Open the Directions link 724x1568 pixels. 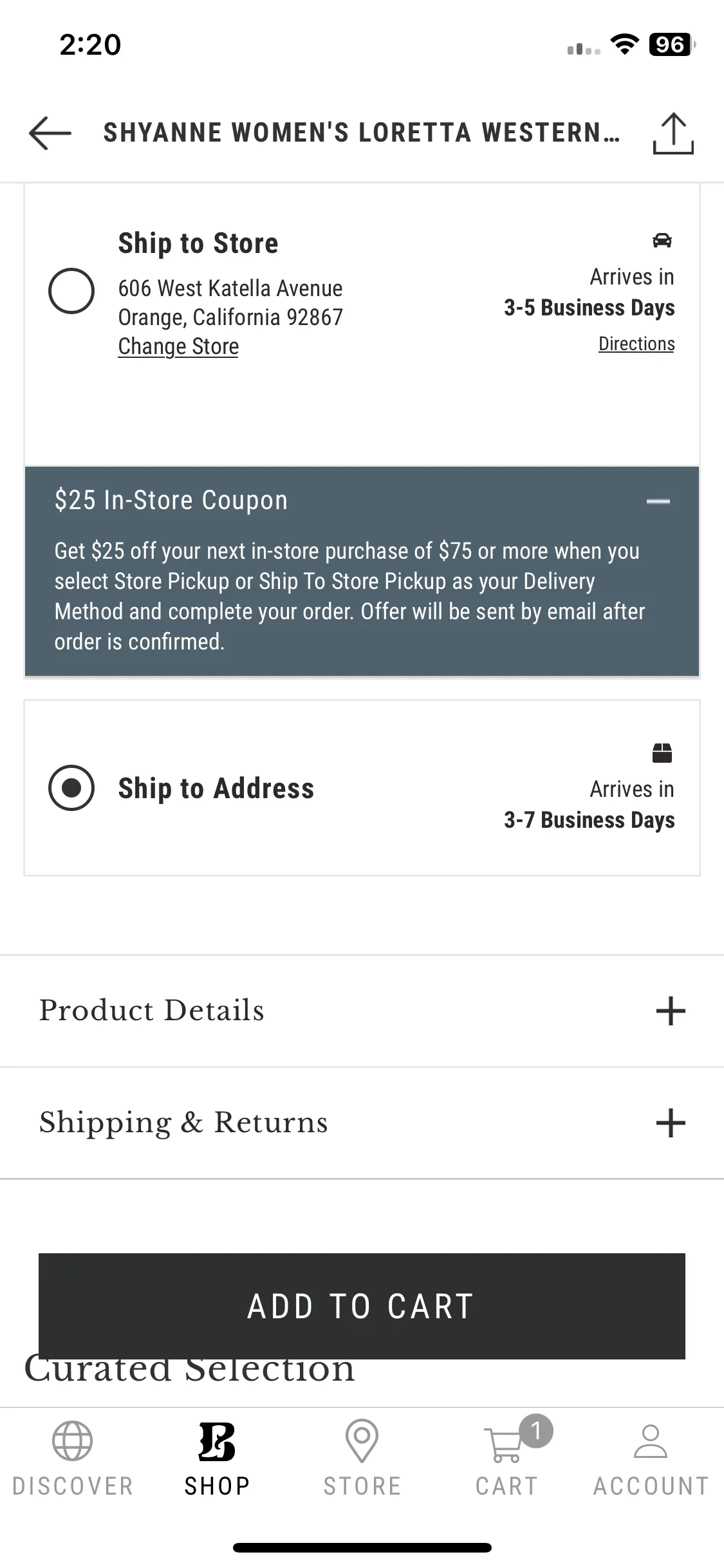[636, 344]
